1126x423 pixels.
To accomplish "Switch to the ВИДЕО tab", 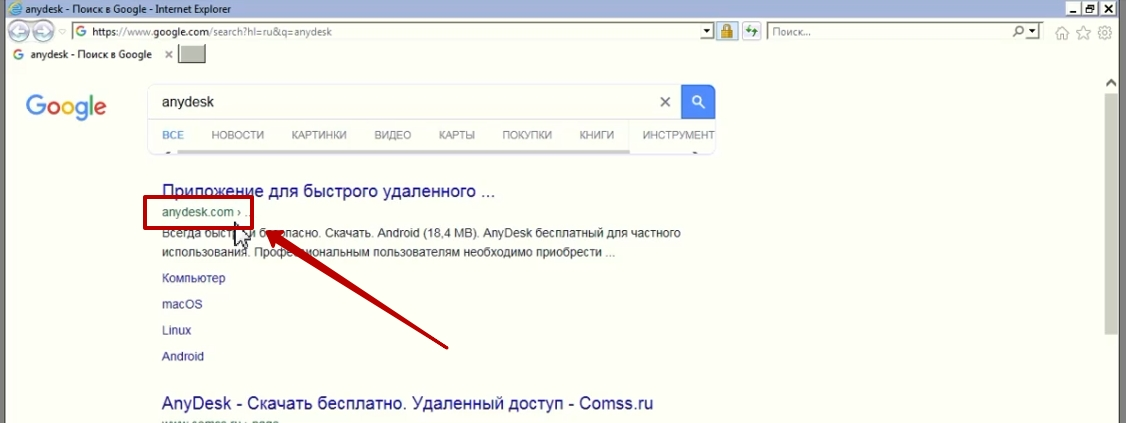I will [x=393, y=134].
